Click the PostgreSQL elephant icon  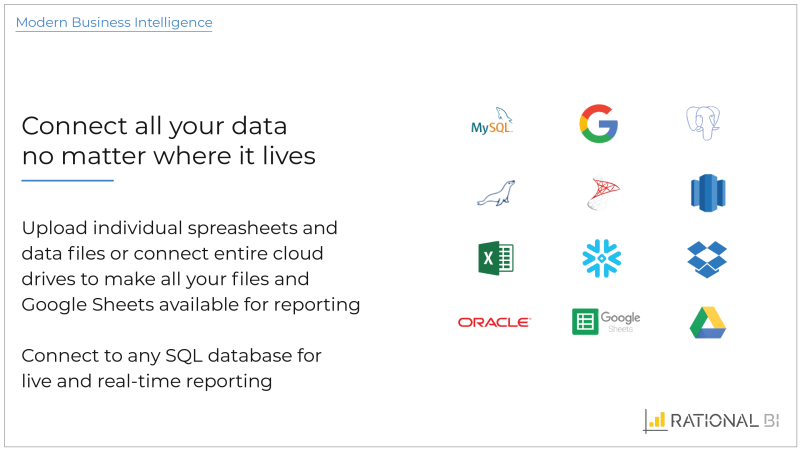coord(703,123)
